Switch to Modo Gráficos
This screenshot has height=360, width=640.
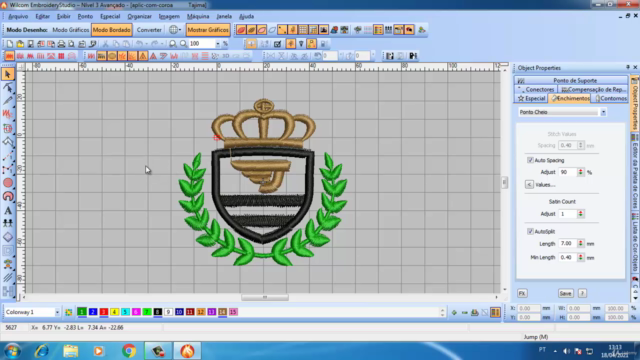coord(71,30)
